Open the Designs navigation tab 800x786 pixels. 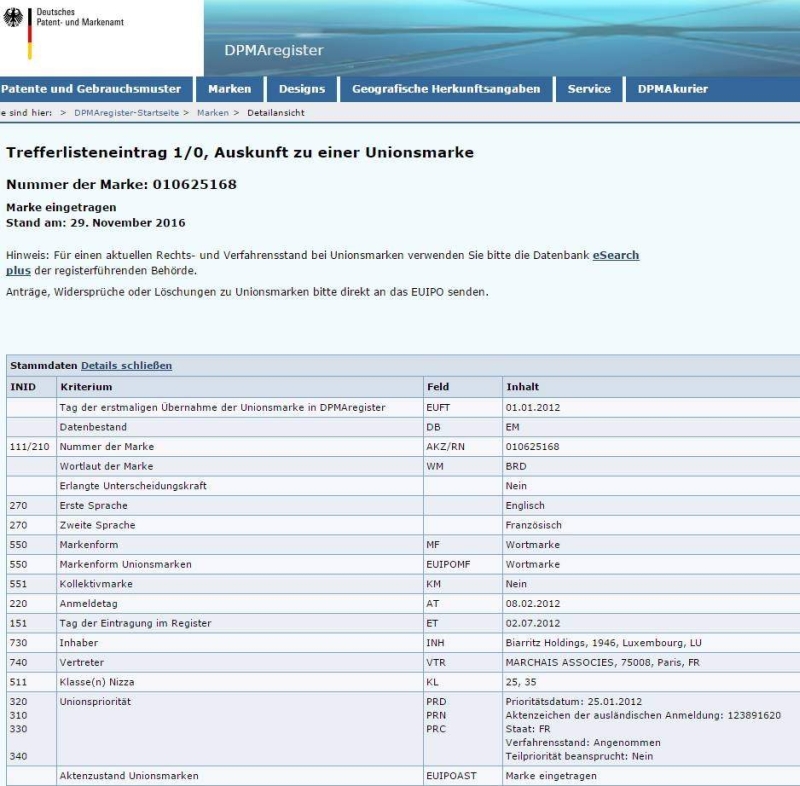[301, 89]
